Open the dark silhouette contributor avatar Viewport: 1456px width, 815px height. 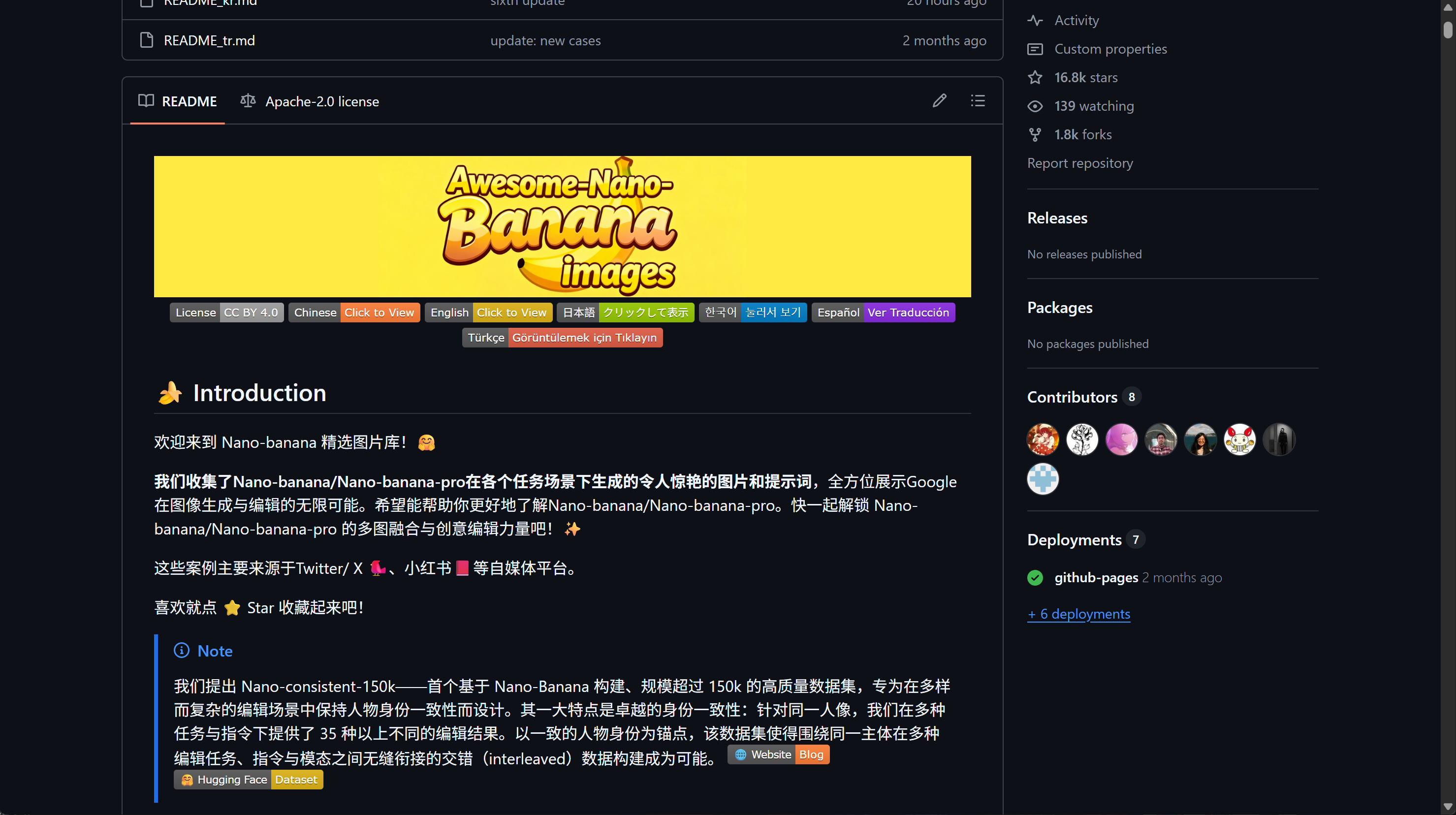click(x=1279, y=439)
